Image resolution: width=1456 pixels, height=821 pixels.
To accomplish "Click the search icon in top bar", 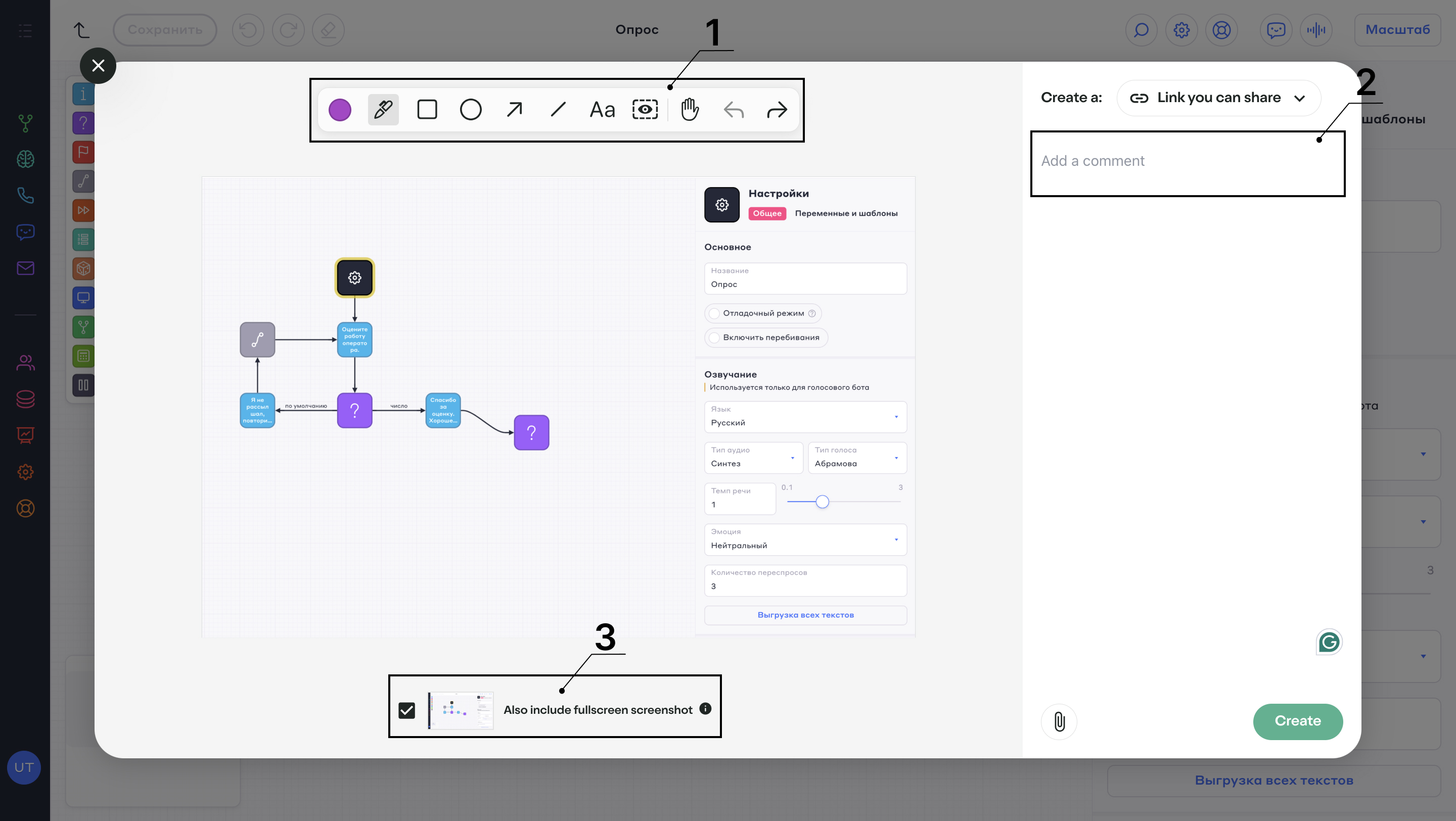I will pyautogui.click(x=1141, y=30).
